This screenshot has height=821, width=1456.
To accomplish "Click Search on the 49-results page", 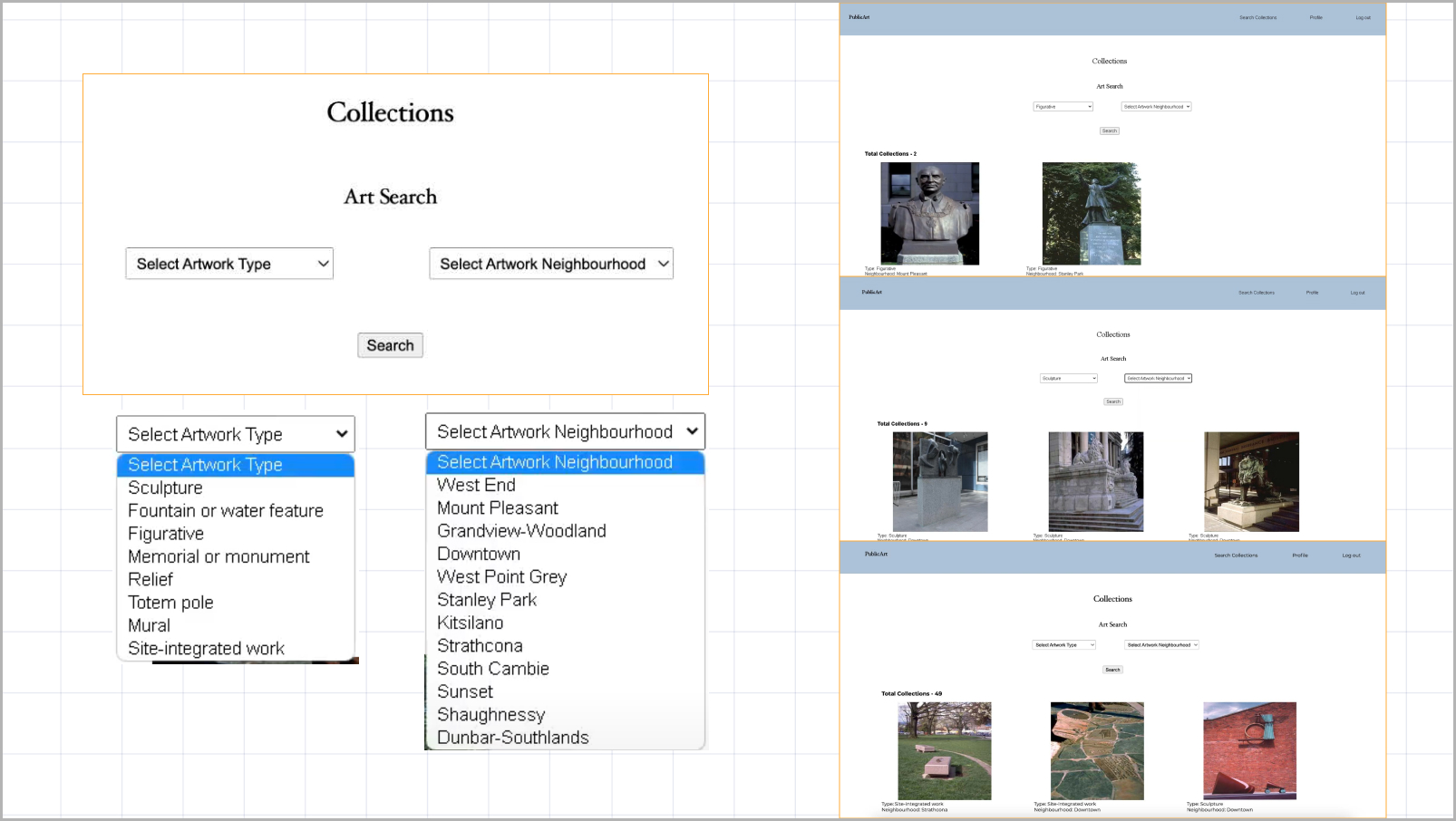I will [1113, 670].
